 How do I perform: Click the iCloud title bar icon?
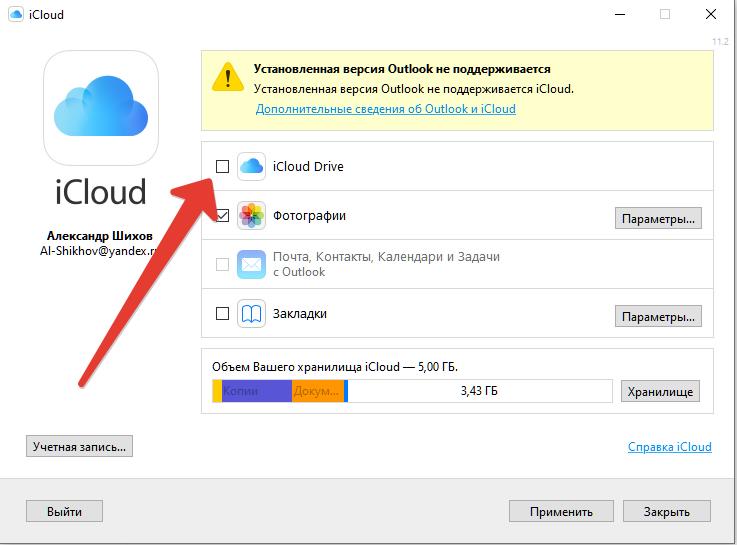click(16, 15)
